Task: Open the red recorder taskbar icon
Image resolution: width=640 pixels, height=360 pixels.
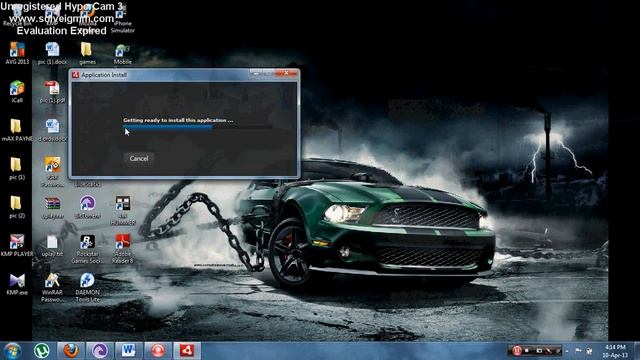Action: (158, 351)
